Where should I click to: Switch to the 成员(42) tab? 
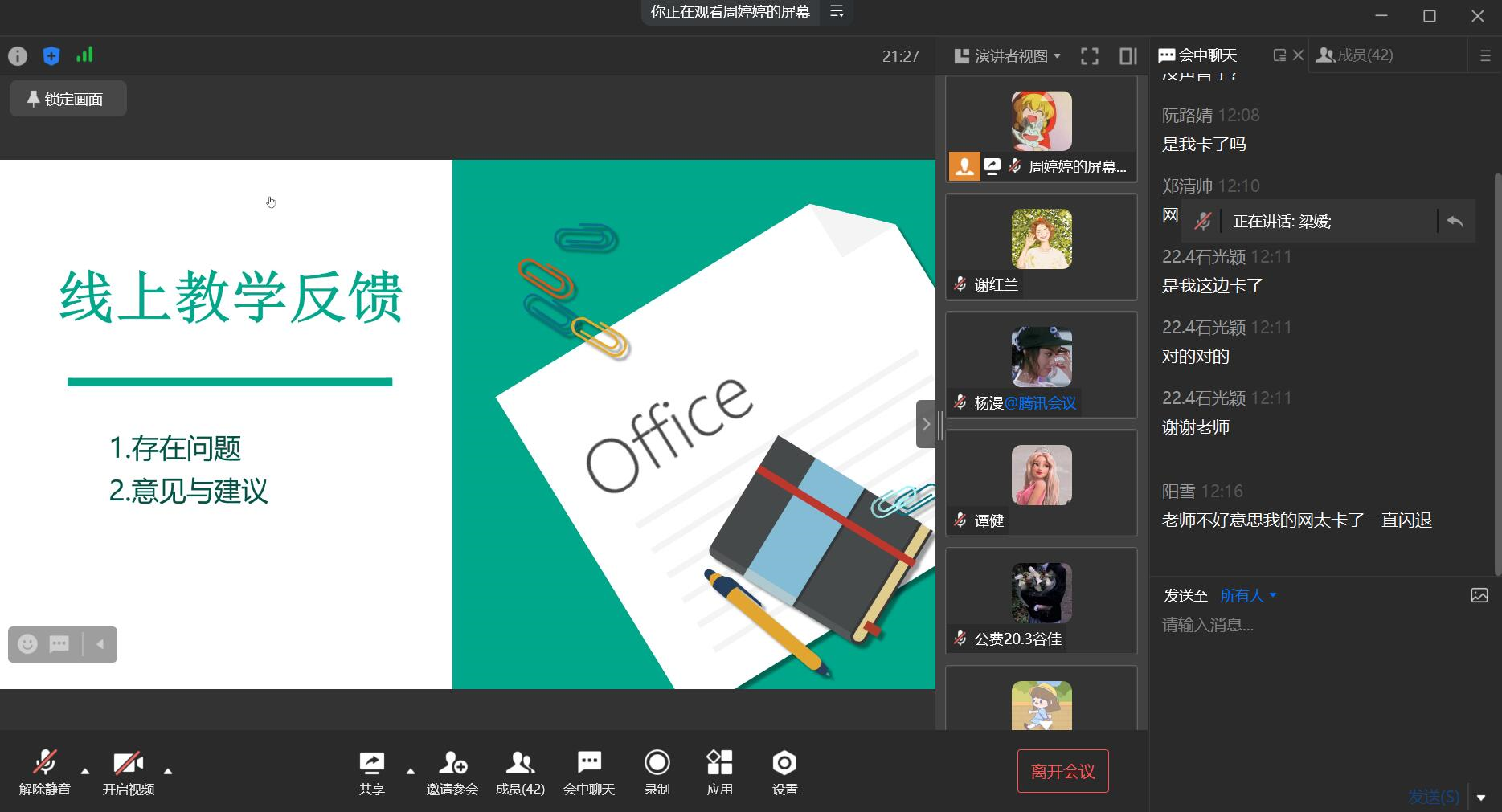(1355, 55)
